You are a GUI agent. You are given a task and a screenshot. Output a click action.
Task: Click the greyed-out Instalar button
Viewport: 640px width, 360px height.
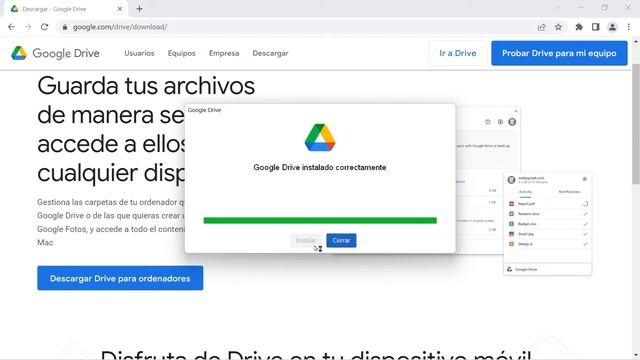[x=306, y=240]
